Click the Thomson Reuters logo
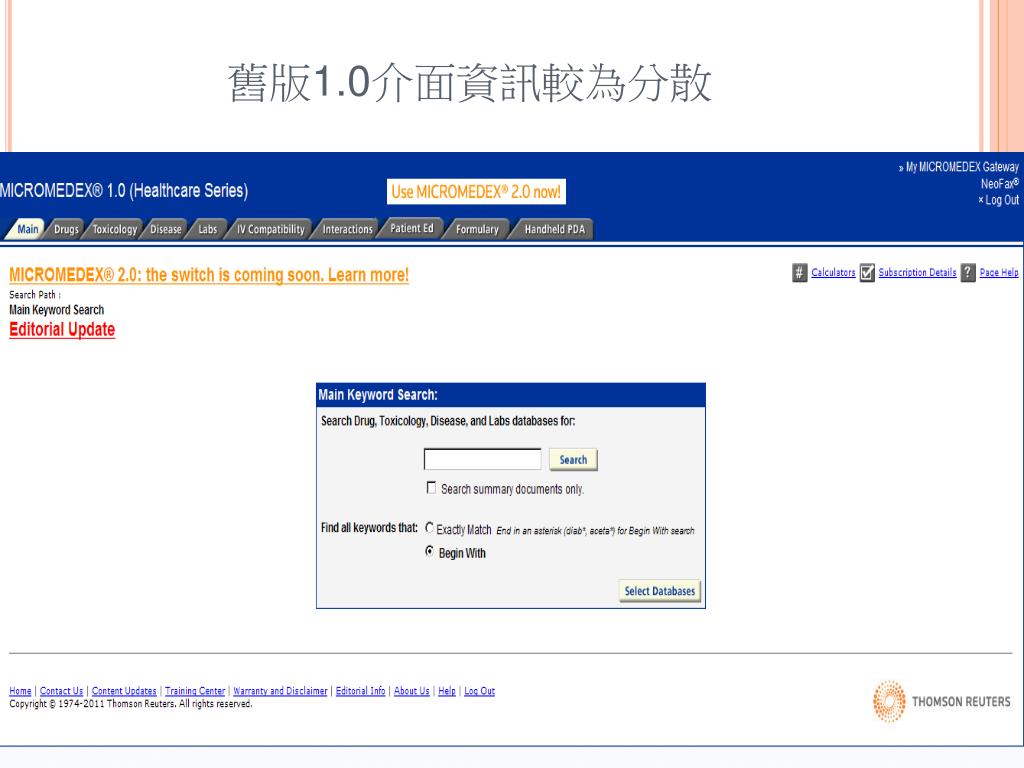Viewport: 1024px width, 768px height. tap(941, 701)
